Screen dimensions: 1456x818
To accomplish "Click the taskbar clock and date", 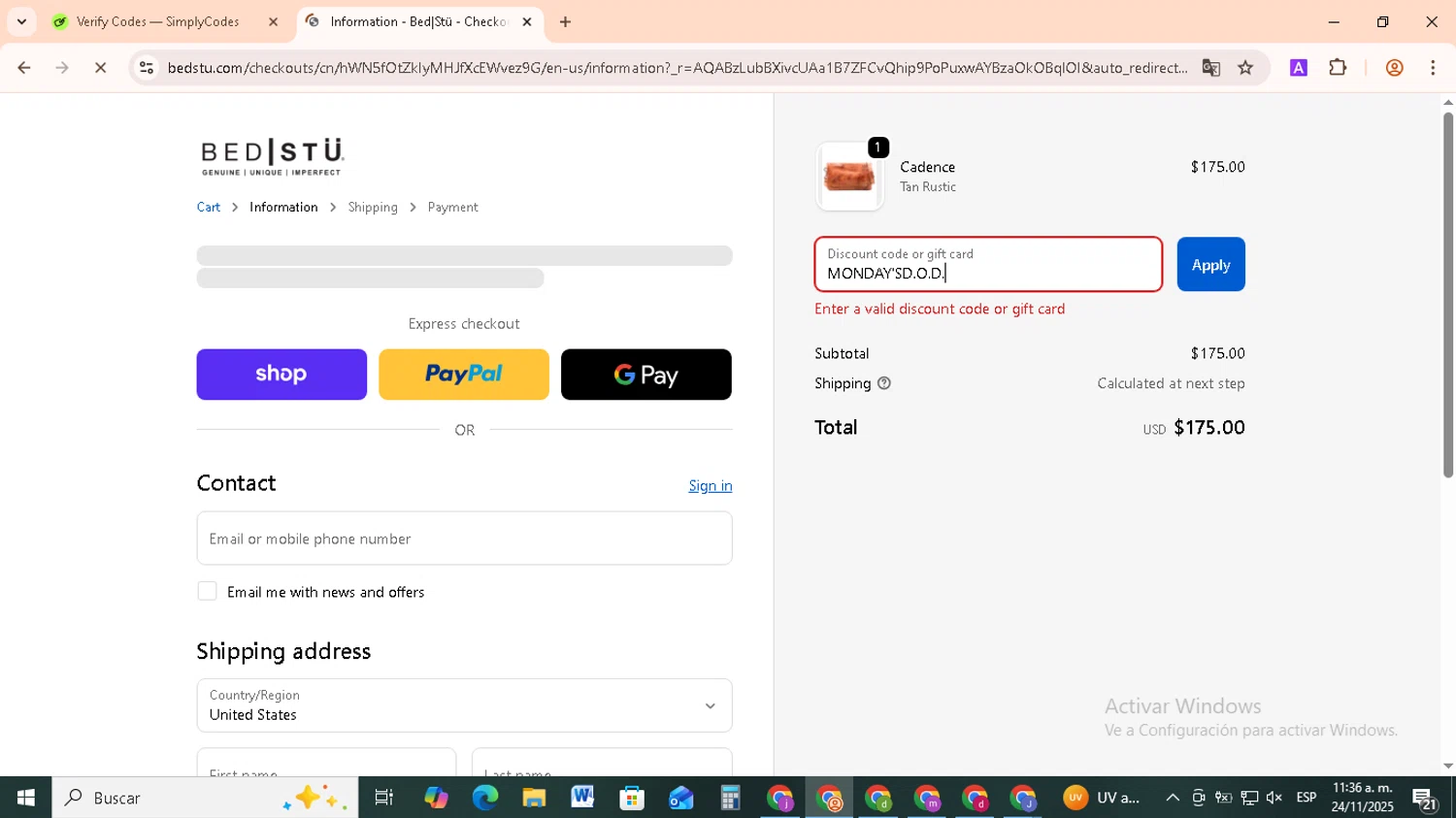I will pyautogui.click(x=1362, y=798).
